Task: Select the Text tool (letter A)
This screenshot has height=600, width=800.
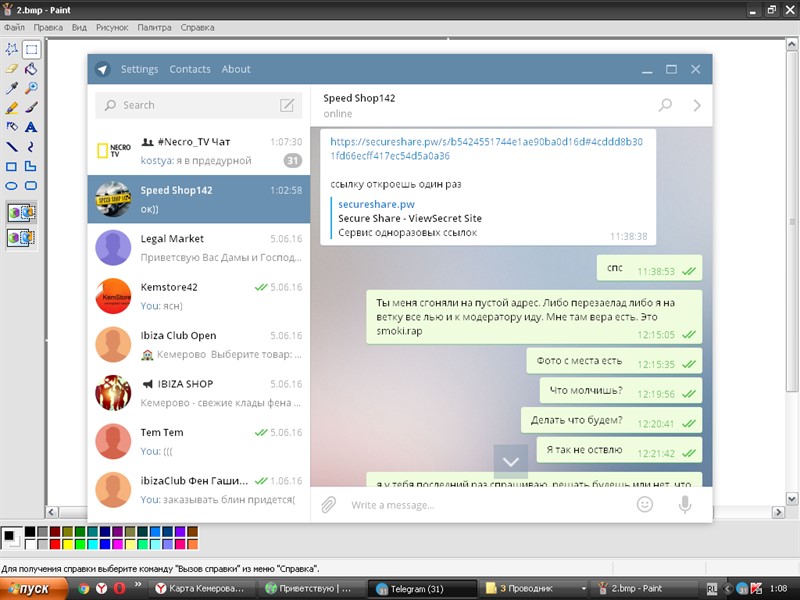Action: point(31,127)
